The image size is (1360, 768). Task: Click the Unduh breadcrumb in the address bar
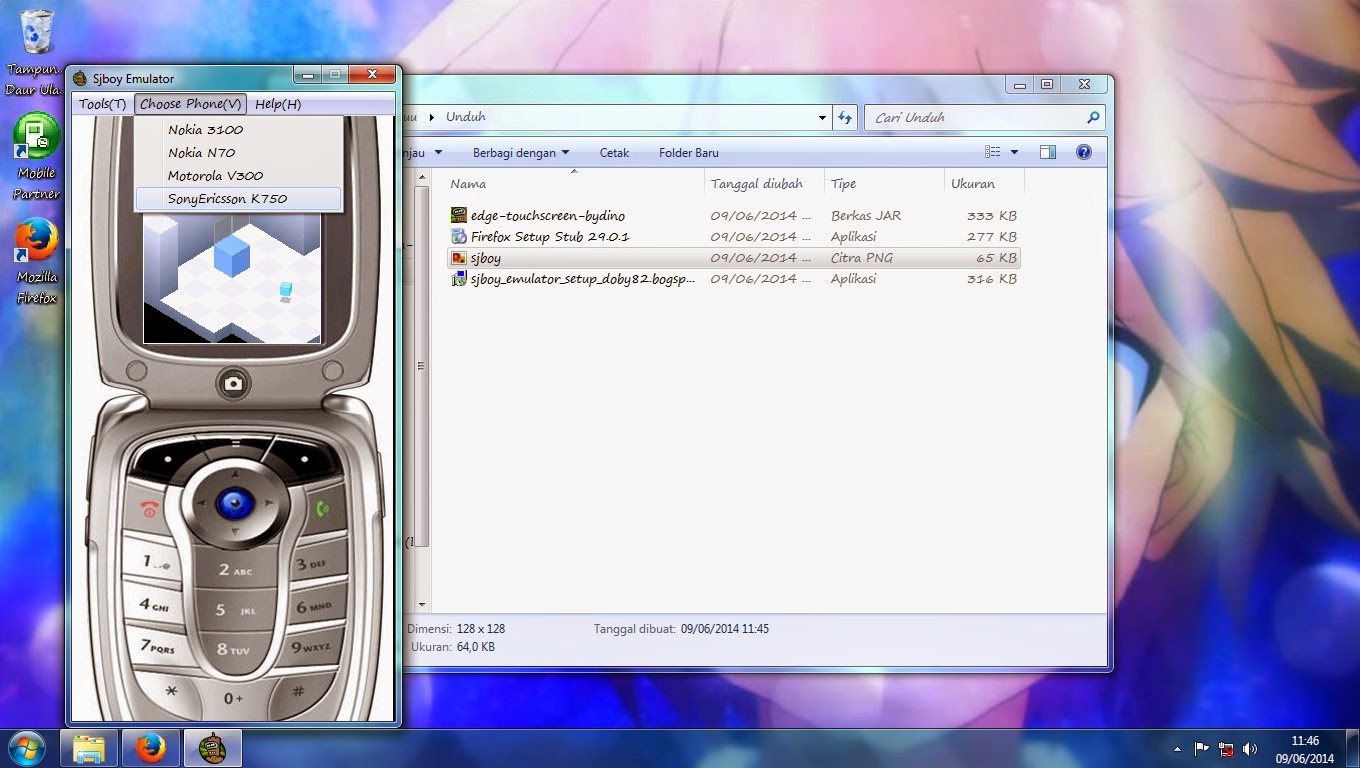[x=466, y=117]
